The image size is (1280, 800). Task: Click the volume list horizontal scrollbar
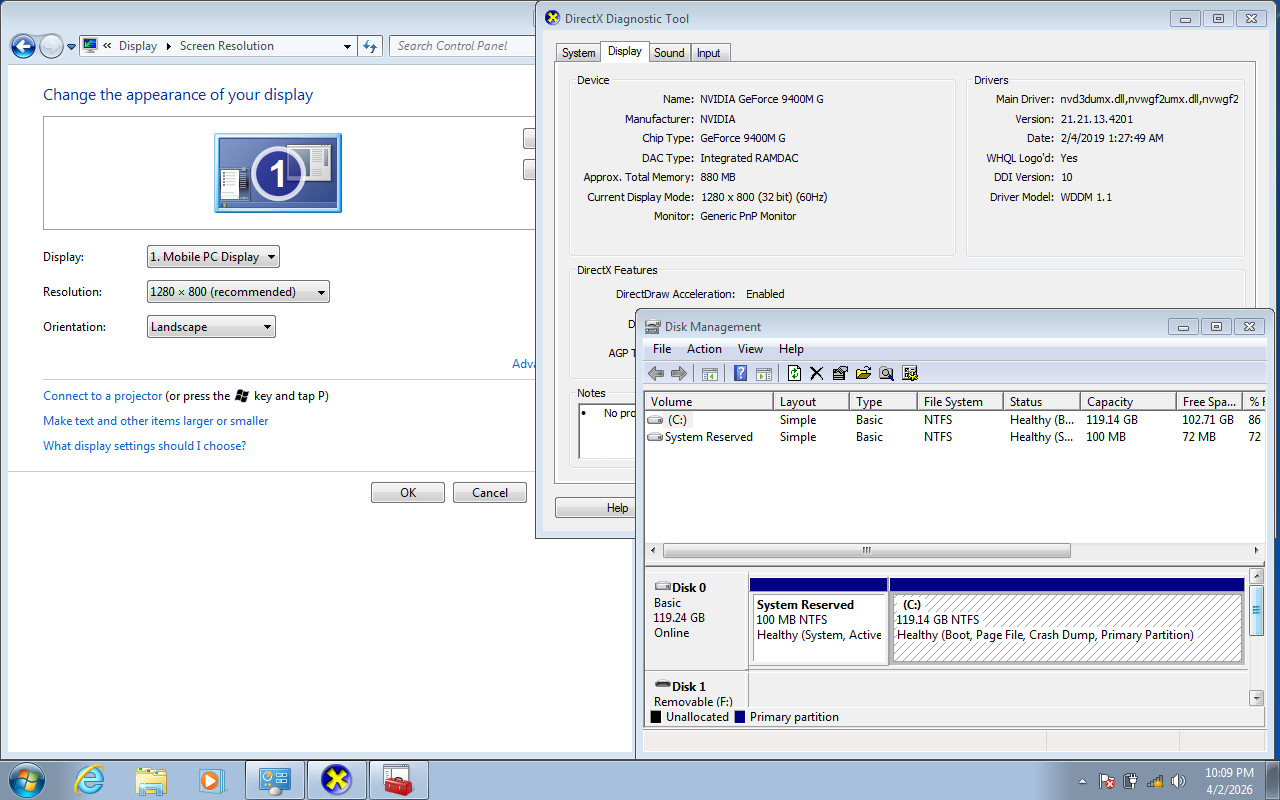tap(866, 551)
